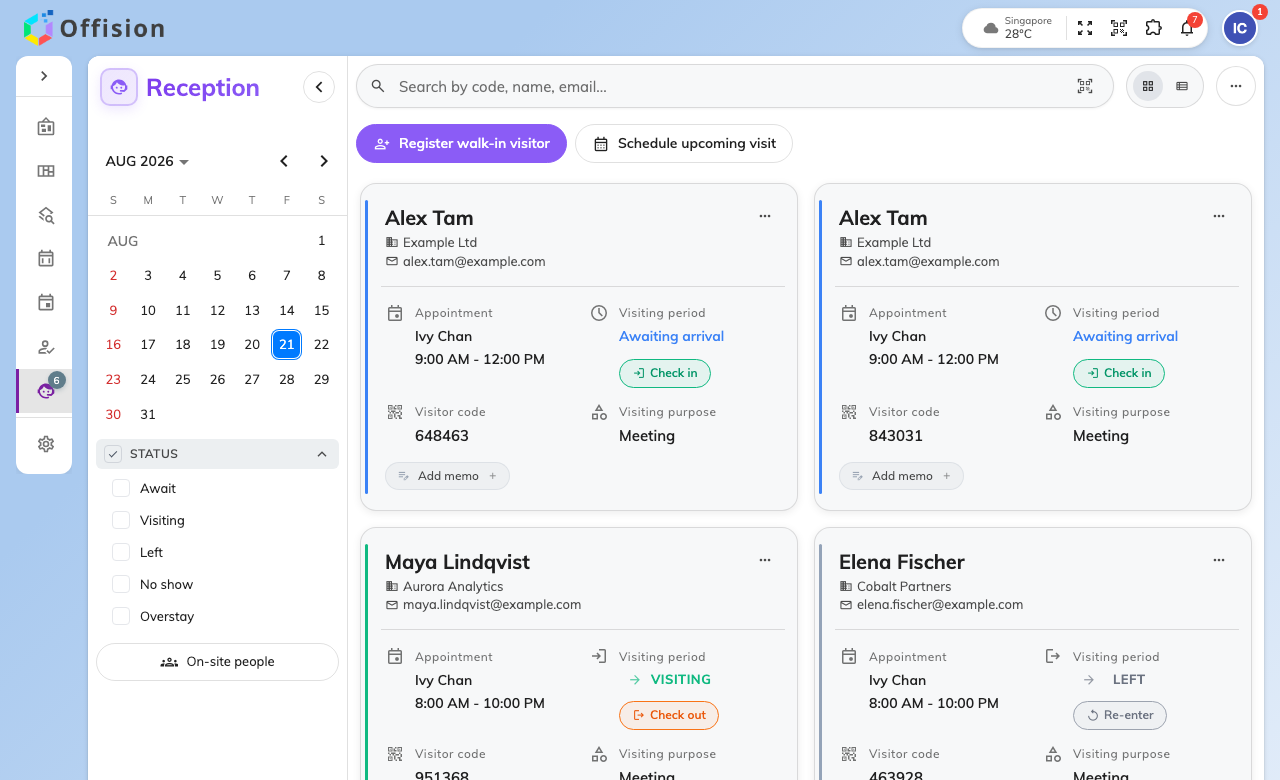The image size is (1280, 780).
Task: Go to next month in calendar
Action: [x=324, y=161]
